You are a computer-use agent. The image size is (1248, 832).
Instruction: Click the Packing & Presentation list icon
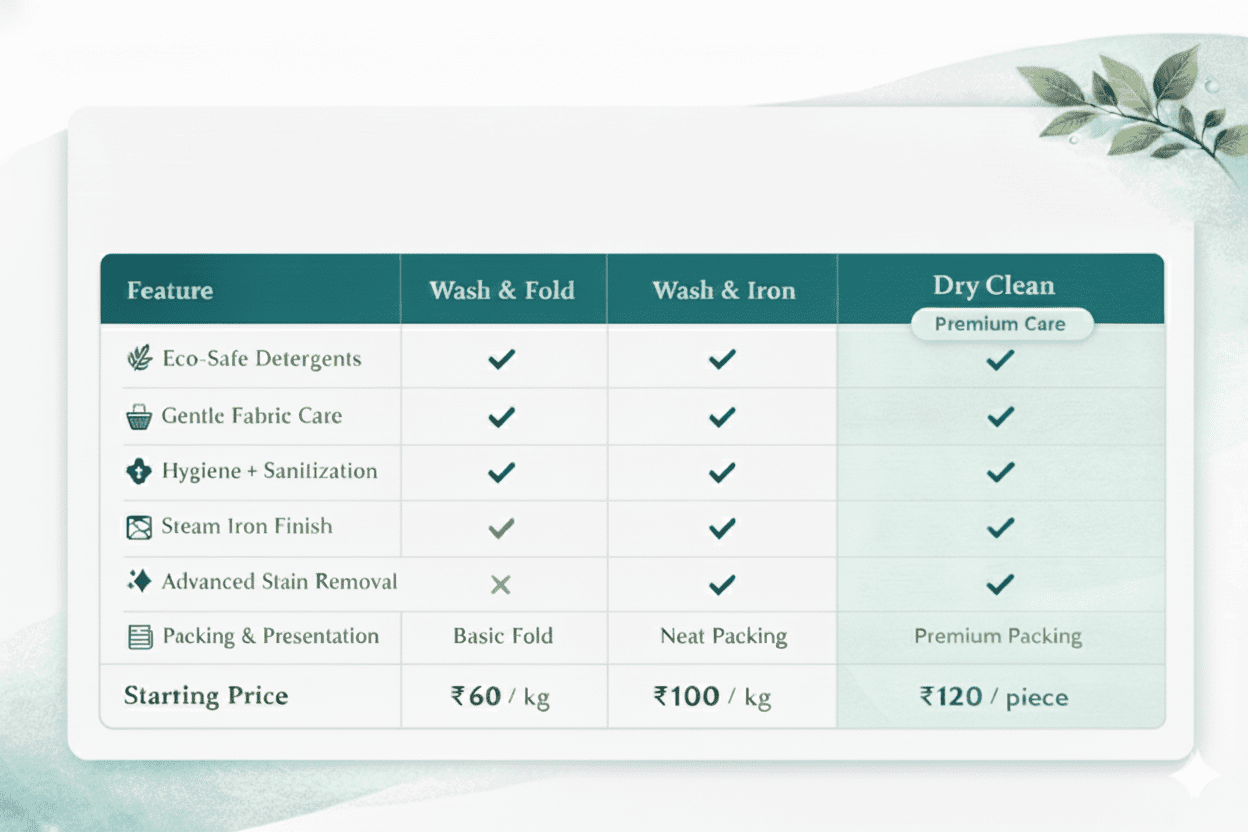pyautogui.click(x=140, y=637)
